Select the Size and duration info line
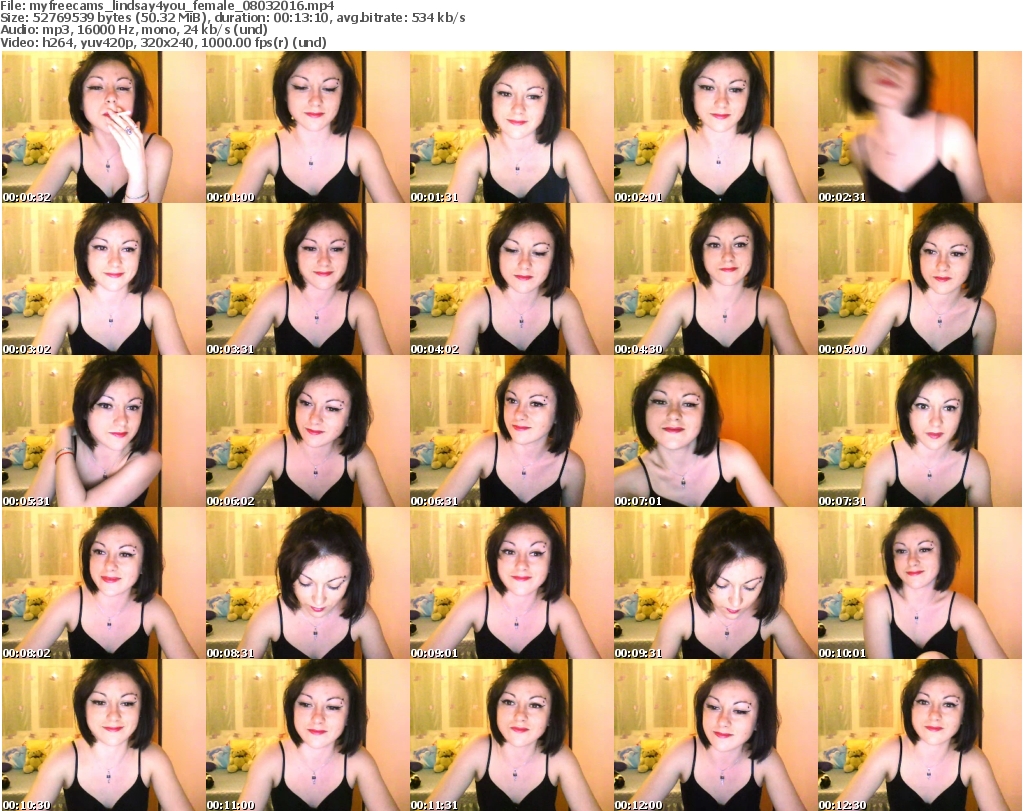This screenshot has width=1024, height=811. click(233, 18)
